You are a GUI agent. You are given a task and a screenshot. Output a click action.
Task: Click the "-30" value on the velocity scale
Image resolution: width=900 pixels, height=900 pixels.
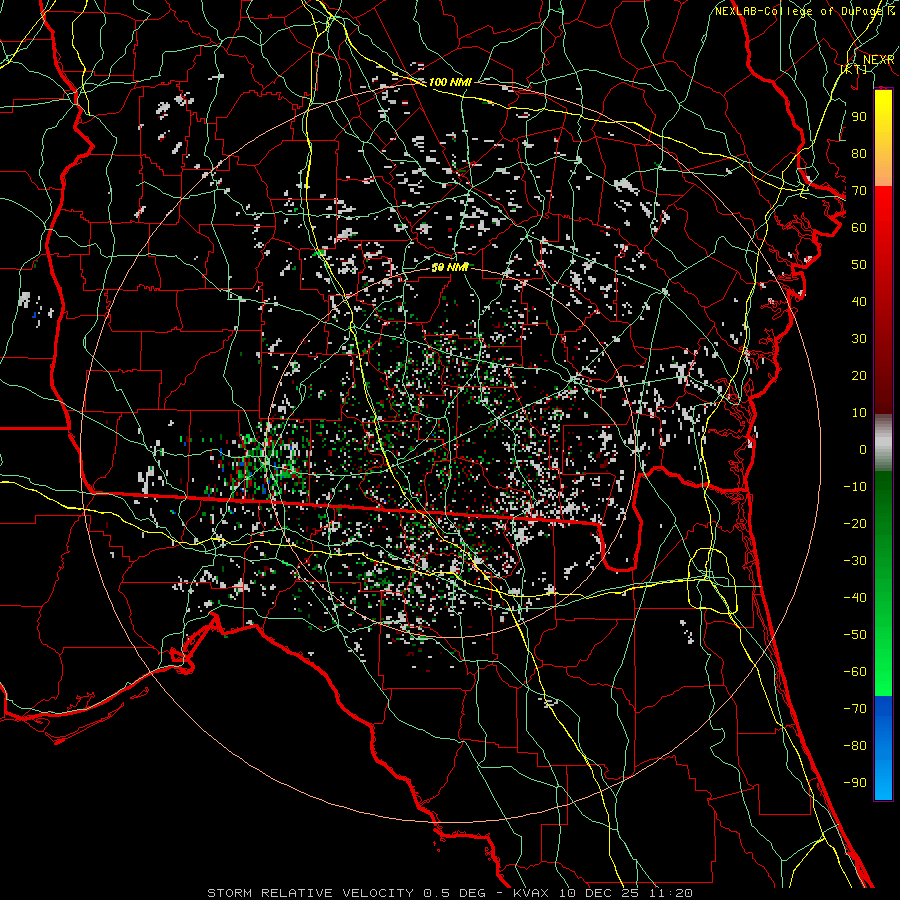coord(855,561)
